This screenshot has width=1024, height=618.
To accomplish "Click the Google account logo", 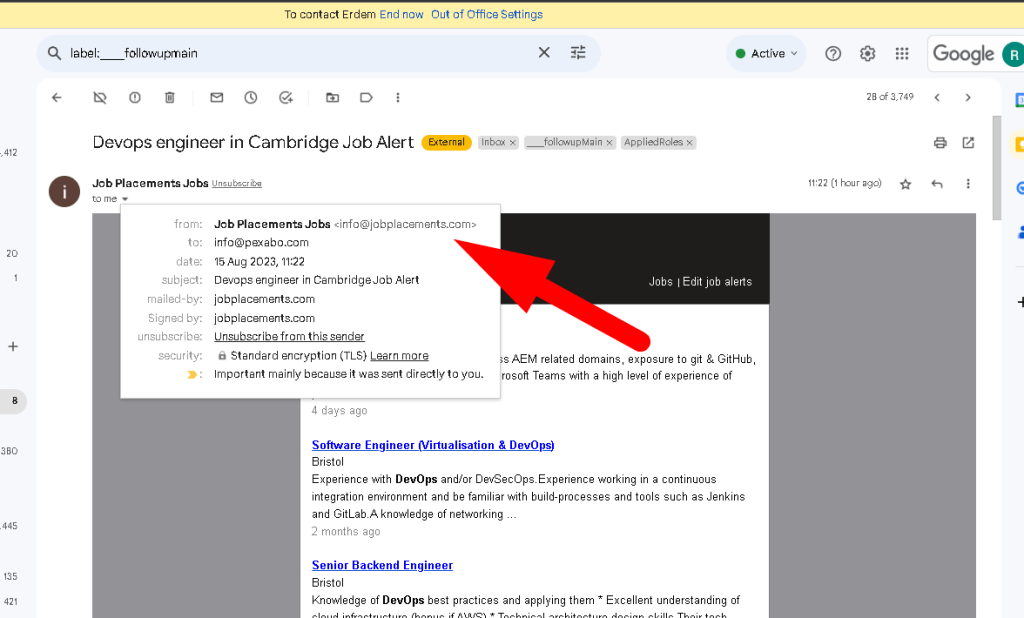I will tap(963, 54).
